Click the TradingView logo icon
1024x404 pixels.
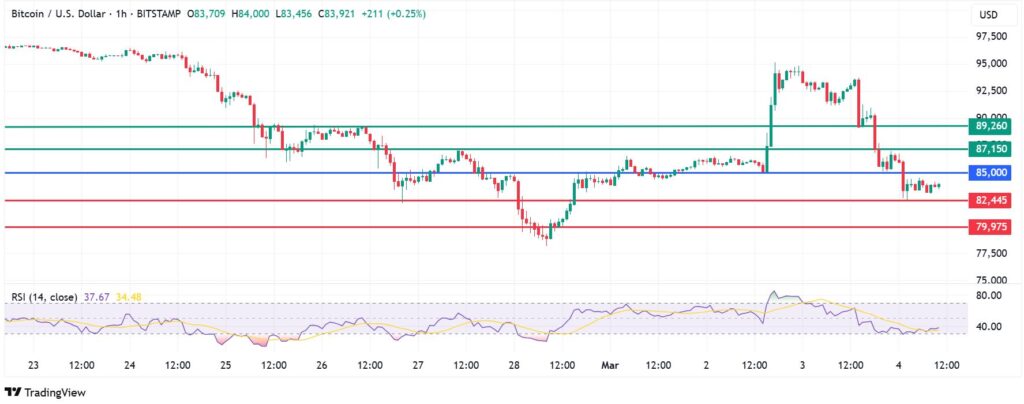tap(13, 391)
